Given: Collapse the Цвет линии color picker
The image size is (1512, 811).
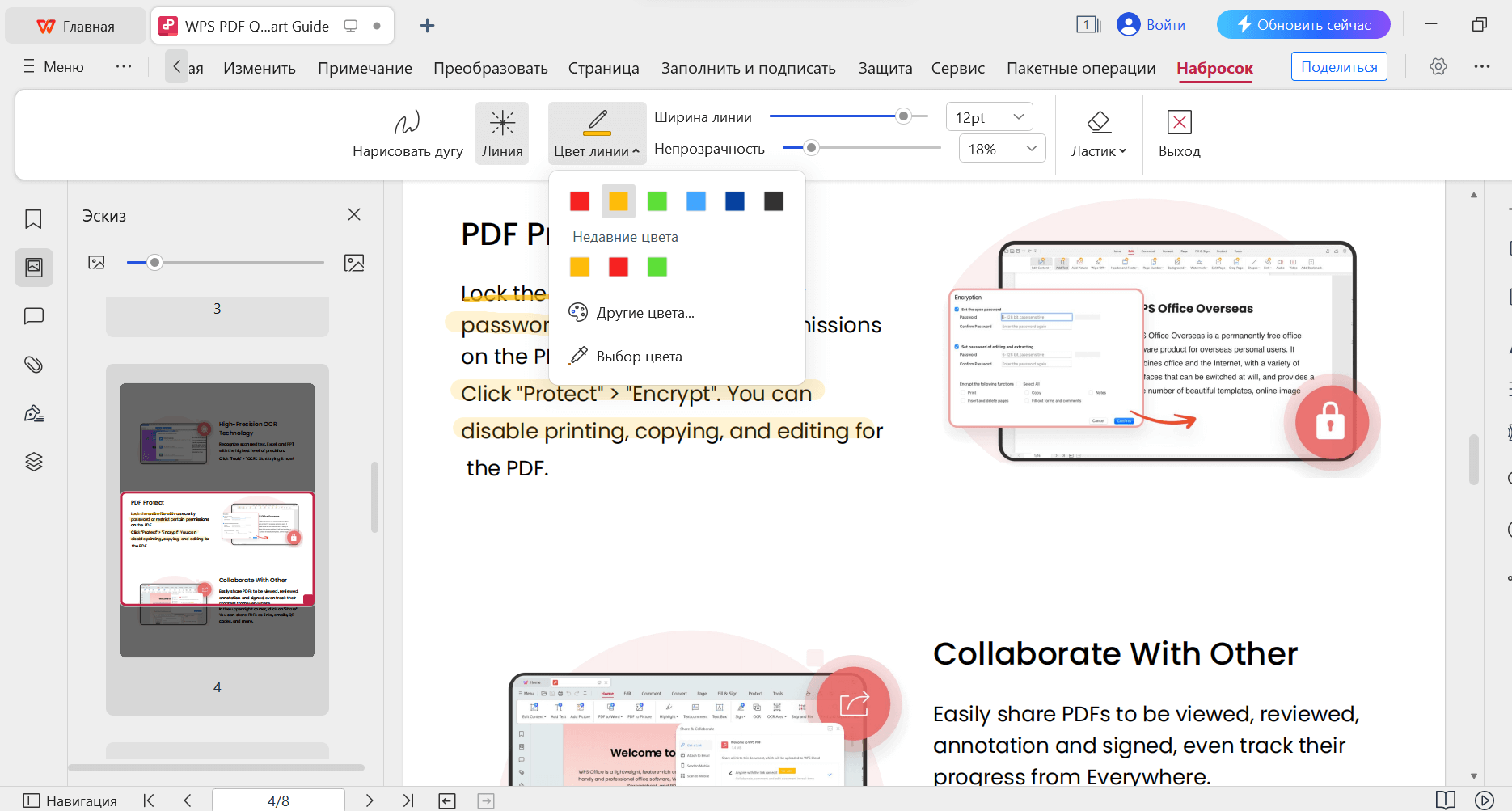Looking at the screenshot, I should point(596,133).
